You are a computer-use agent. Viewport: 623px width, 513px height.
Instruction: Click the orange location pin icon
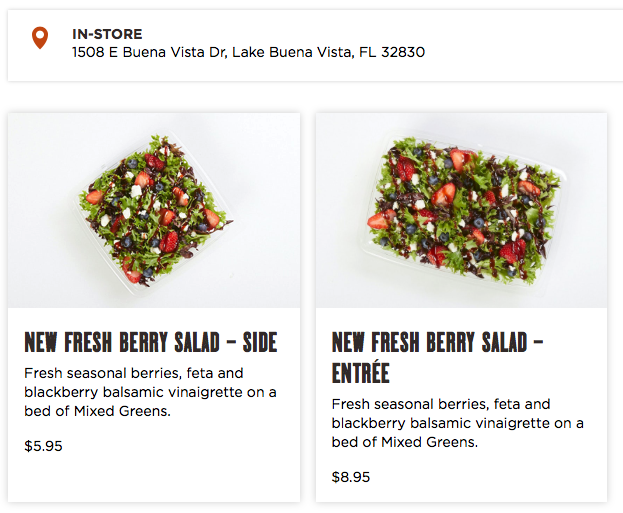click(39, 39)
